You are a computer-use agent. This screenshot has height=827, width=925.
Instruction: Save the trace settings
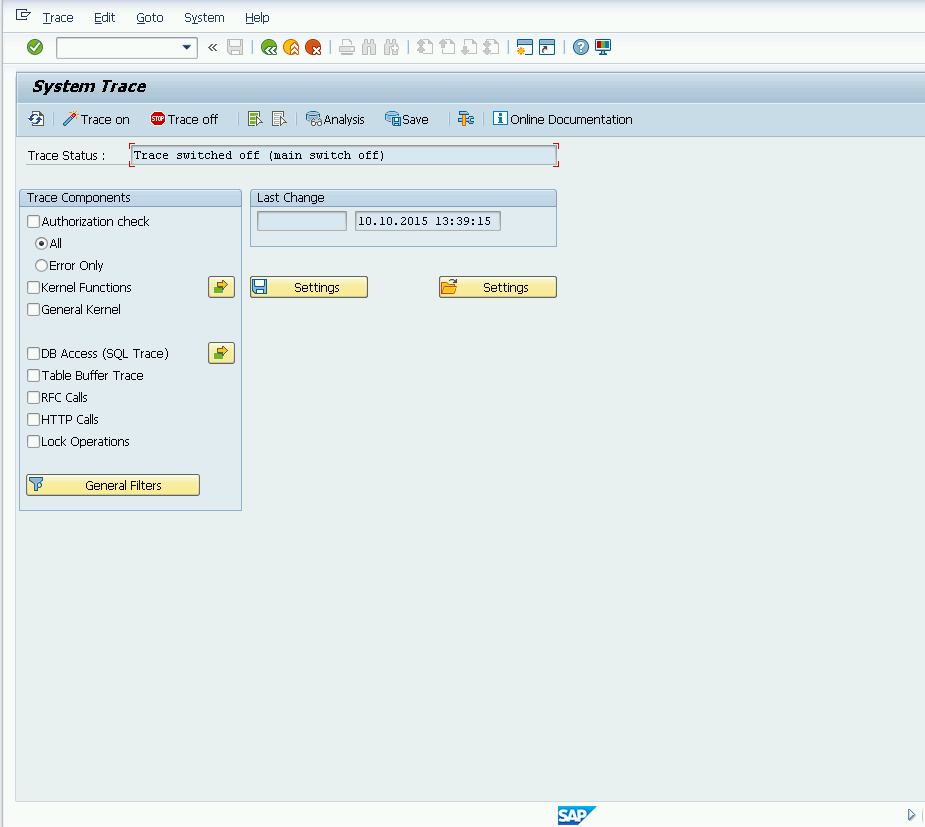(406, 119)
